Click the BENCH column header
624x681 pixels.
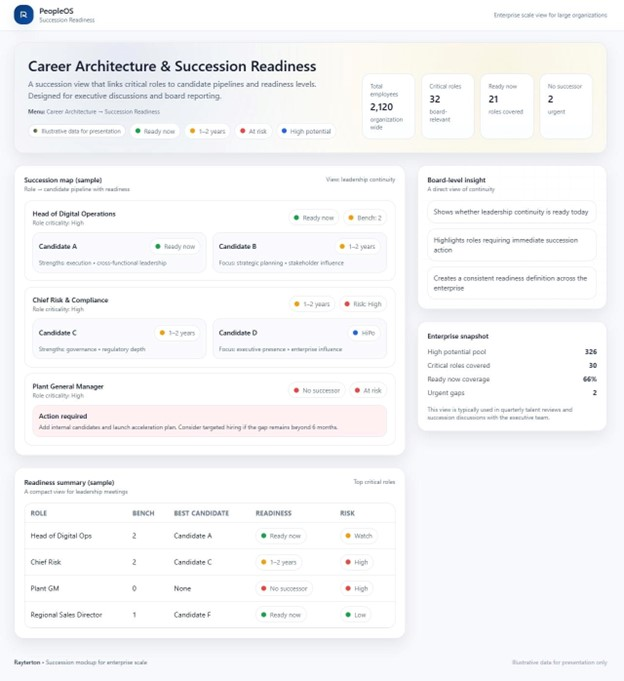click(x=143, y=513)
